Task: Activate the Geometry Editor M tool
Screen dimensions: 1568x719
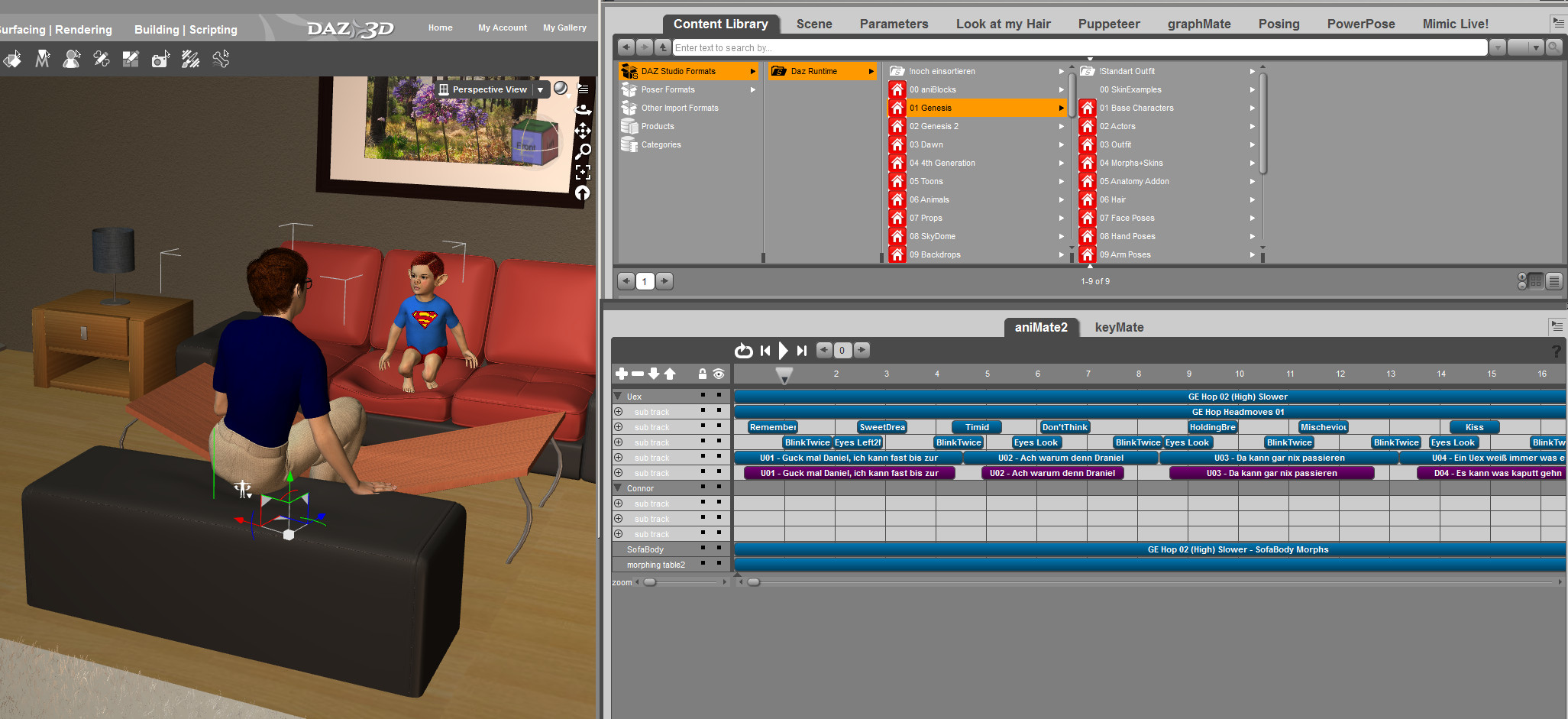Action: (42, 59)
